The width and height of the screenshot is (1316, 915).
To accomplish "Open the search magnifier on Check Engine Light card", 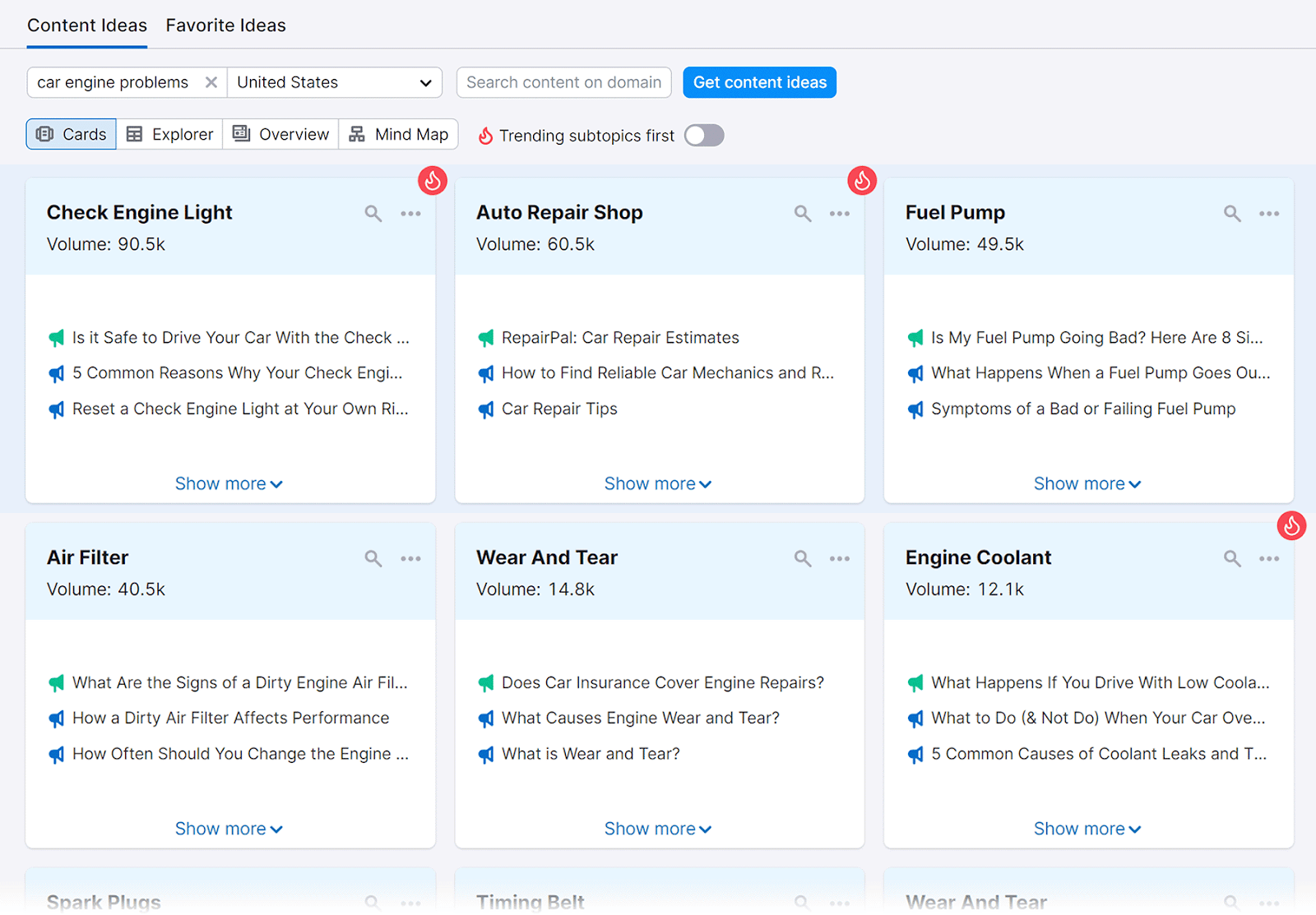I will [373, 213].
